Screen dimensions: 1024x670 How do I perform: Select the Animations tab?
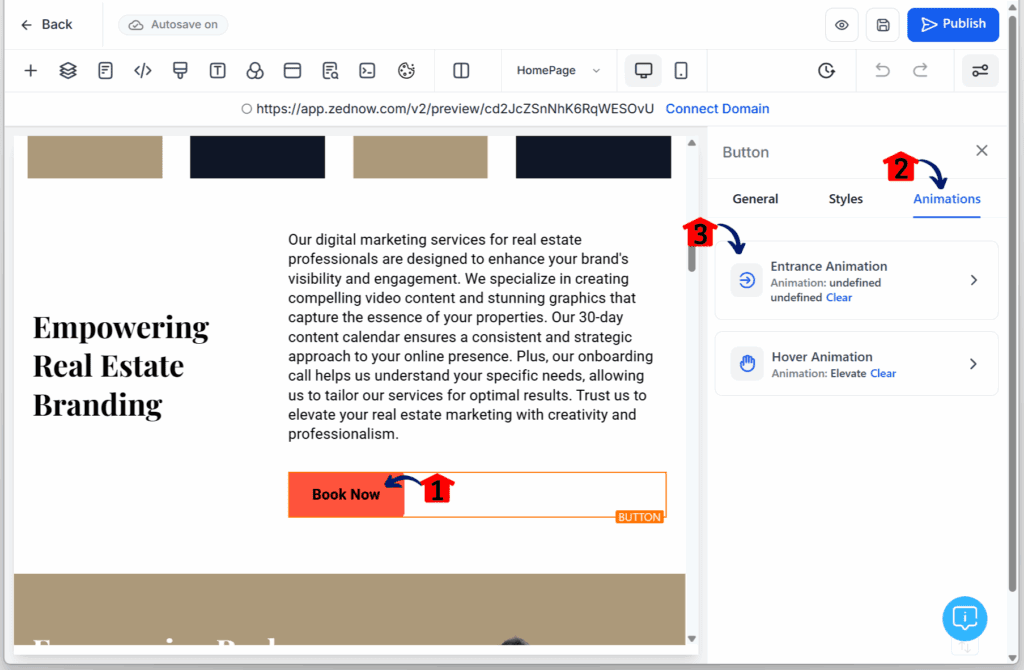pyautogui.click(x=947, y=199)
